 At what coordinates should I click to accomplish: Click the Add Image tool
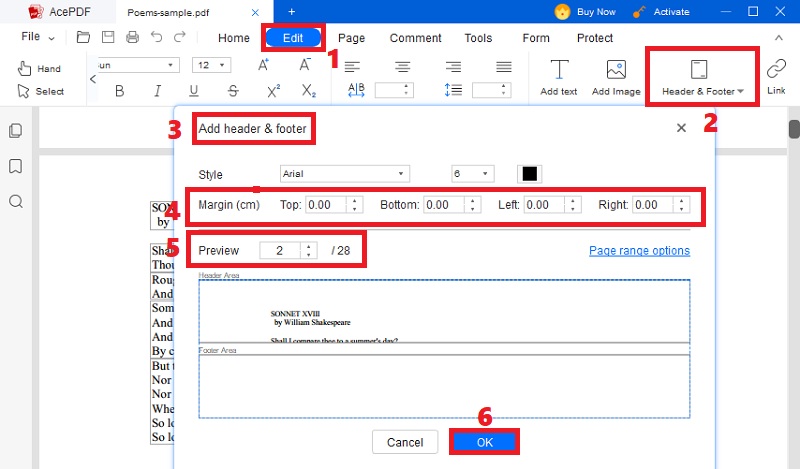(x=616, y=77)
